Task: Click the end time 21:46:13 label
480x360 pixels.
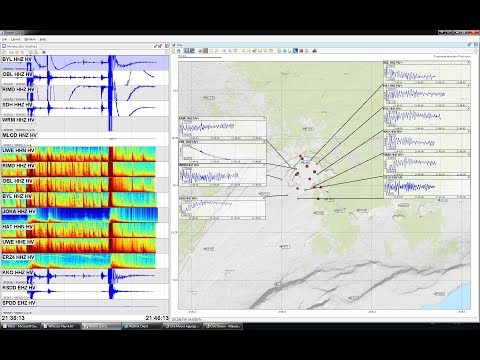Action: point(157,318)
